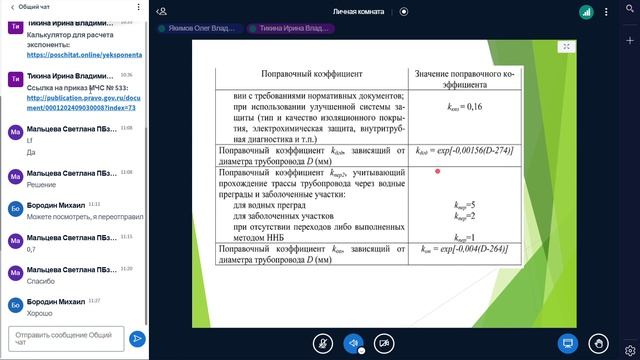Open chat panel three-dot menu

[138, 7]
